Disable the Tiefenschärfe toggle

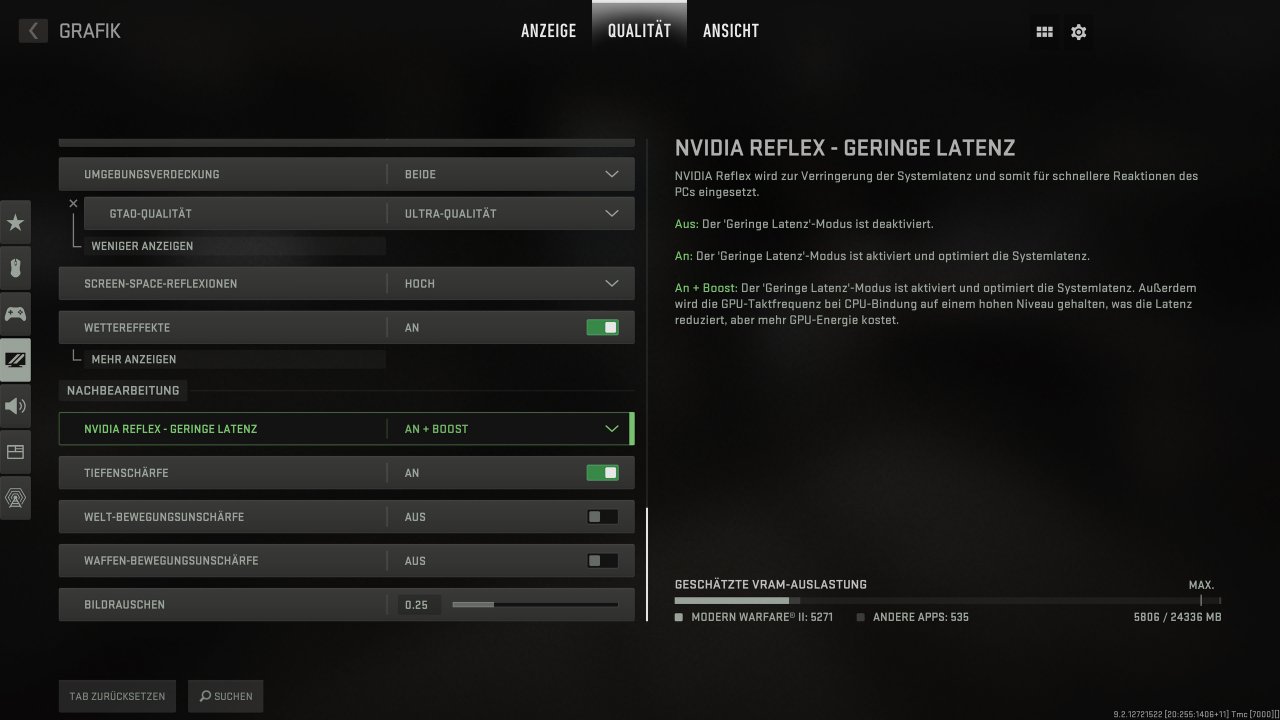602,473
